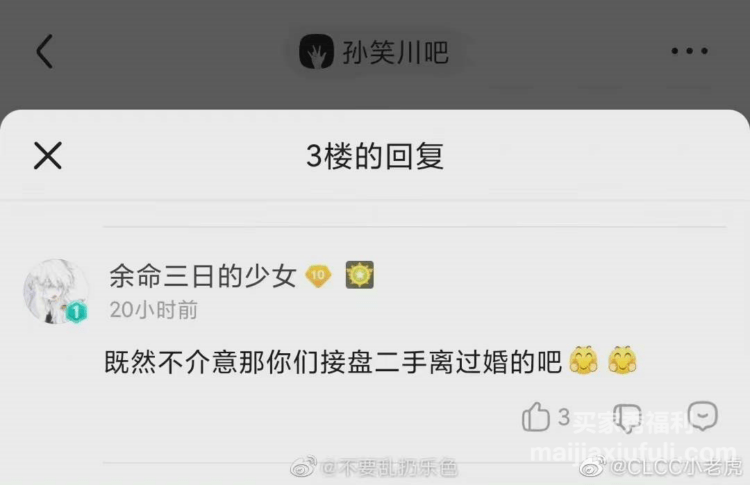750x485 pixels.
Task: Tap the second smiling emoji in comment
Action: click(x=622, y=360)
